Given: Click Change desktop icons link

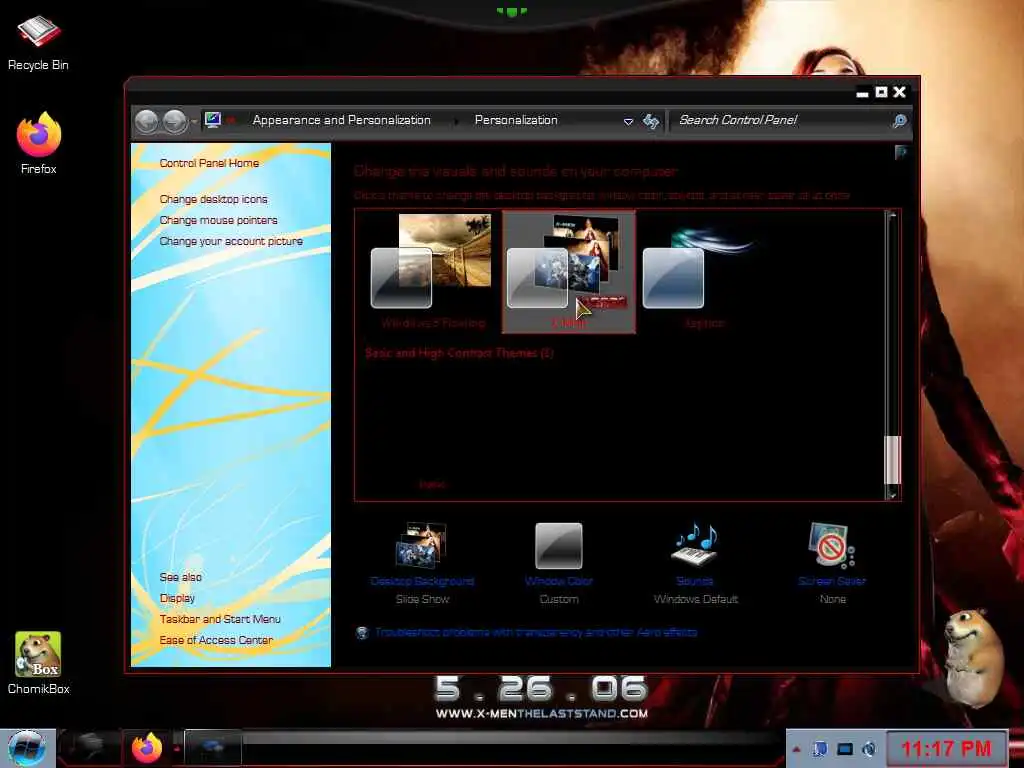Looking at the screenshot, I should point(214,199).
